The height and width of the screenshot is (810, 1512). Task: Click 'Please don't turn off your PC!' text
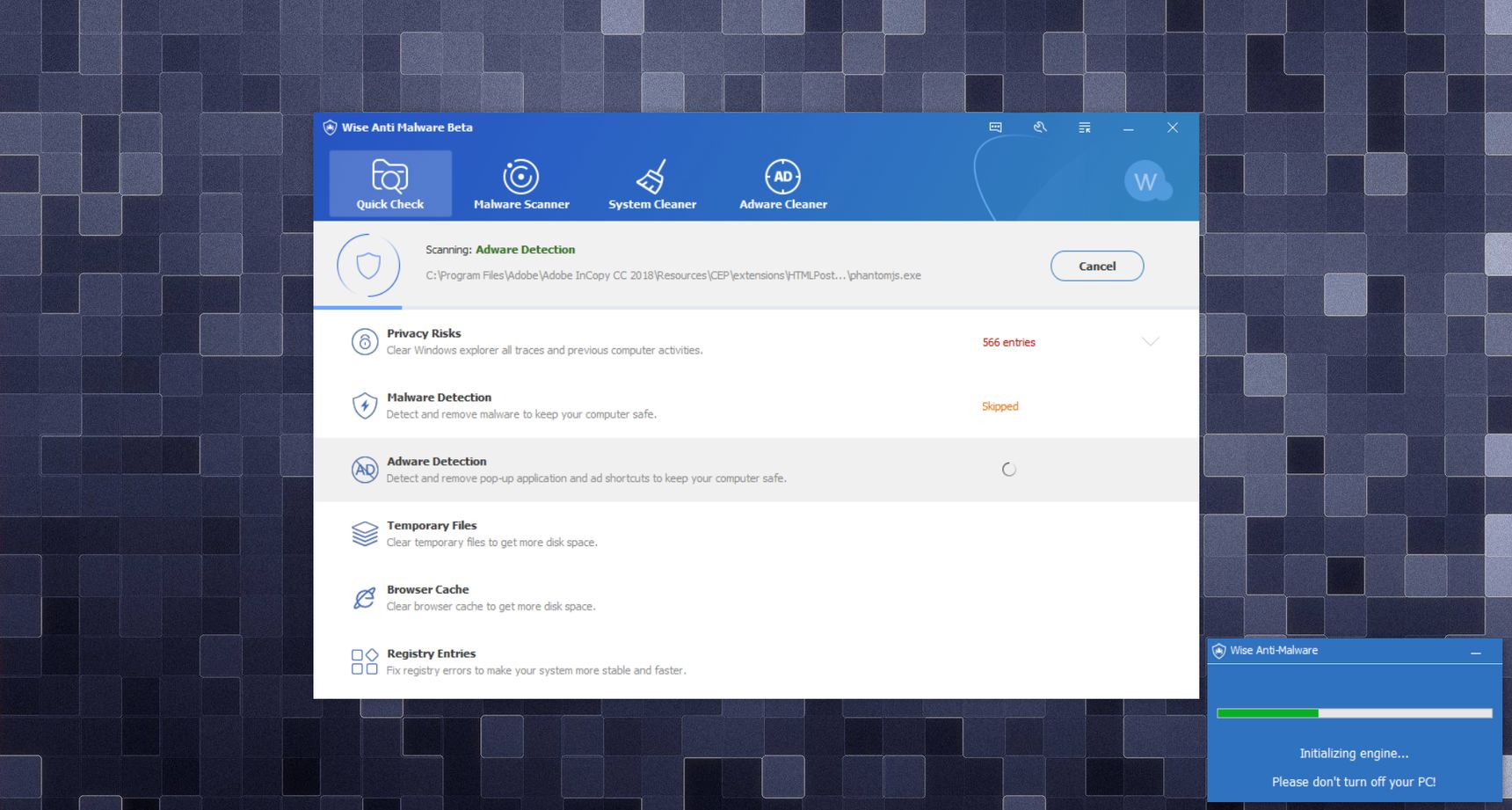pyautogui.click(x=1354, y=782)
